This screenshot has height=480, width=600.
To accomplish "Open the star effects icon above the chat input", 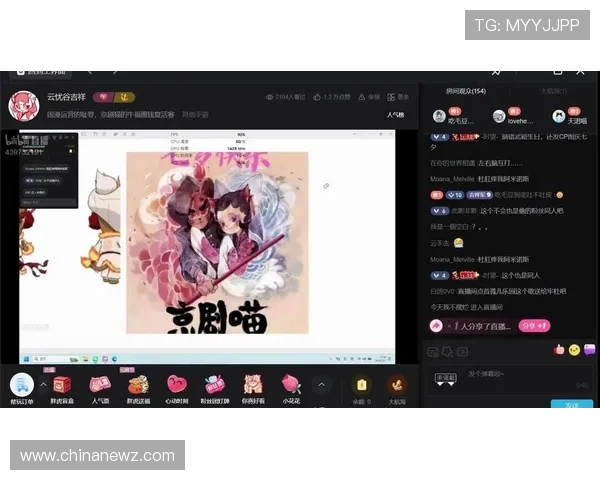I will tap(447, 351).
